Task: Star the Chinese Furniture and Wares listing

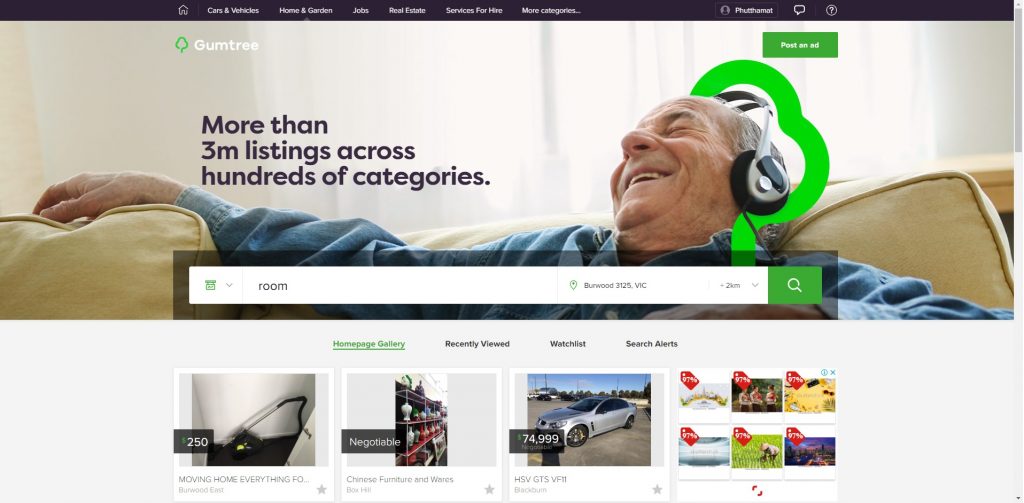Action: click(x=489, y=489)
